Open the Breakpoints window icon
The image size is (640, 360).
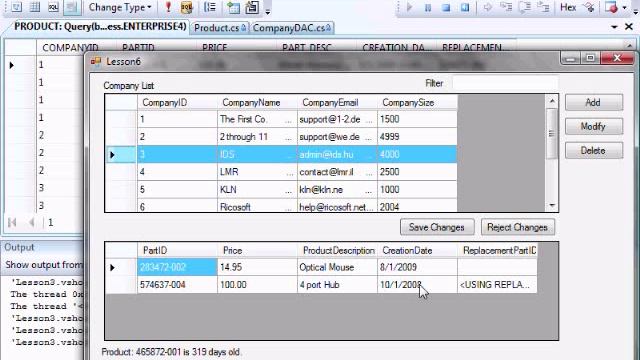611,7
